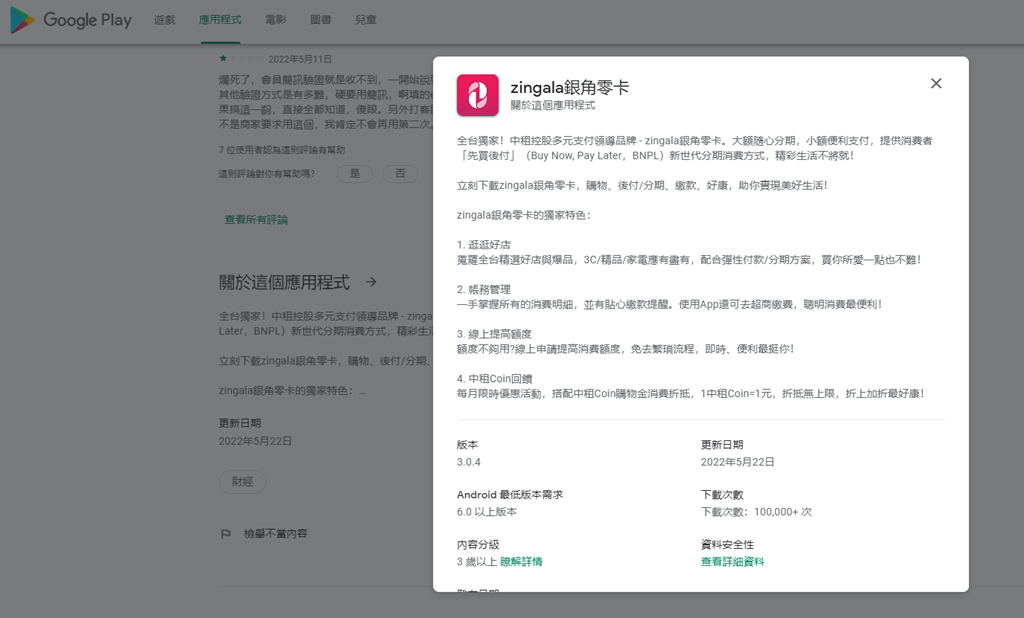Open the 圖書 tab
1024x618 pixels.
click(321, 20)
